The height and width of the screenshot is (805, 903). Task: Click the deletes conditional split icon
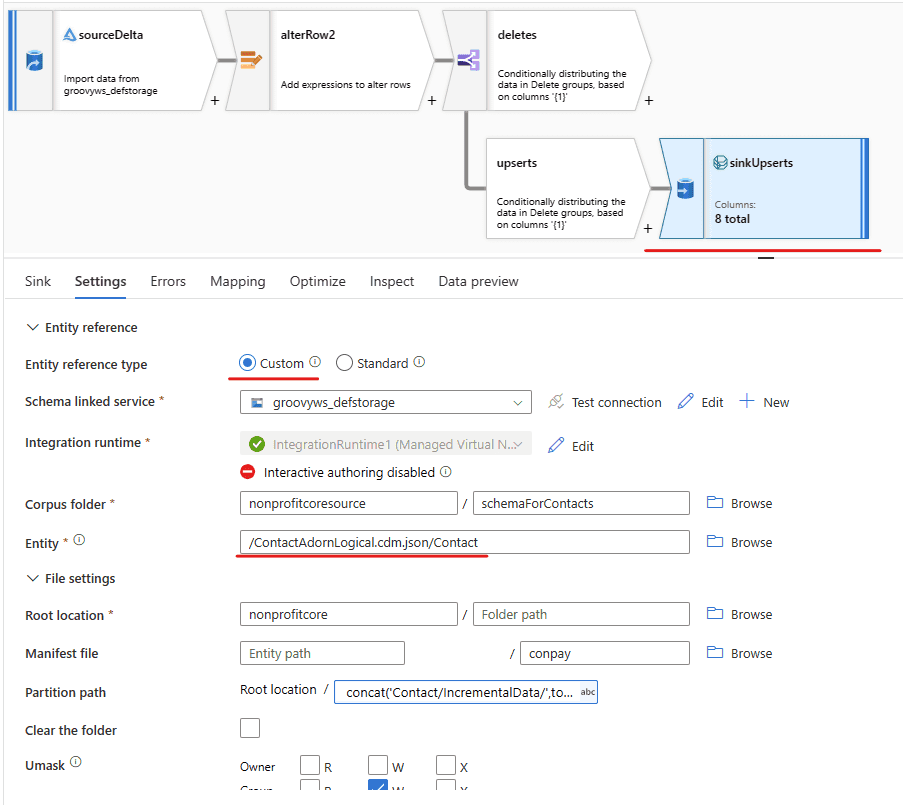(467, 61)
